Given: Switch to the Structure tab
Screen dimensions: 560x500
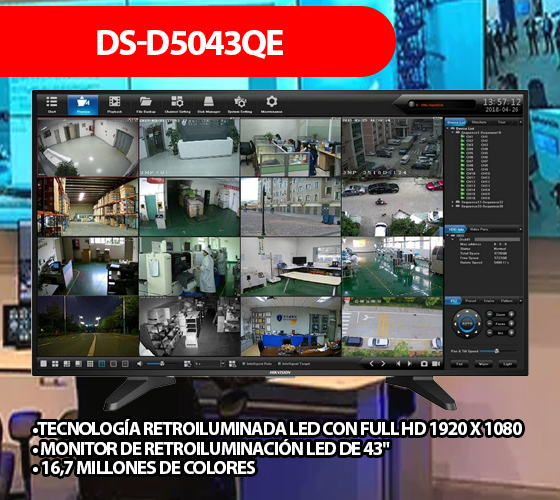Looking at the screenshot, I should [x=479, y=122].
